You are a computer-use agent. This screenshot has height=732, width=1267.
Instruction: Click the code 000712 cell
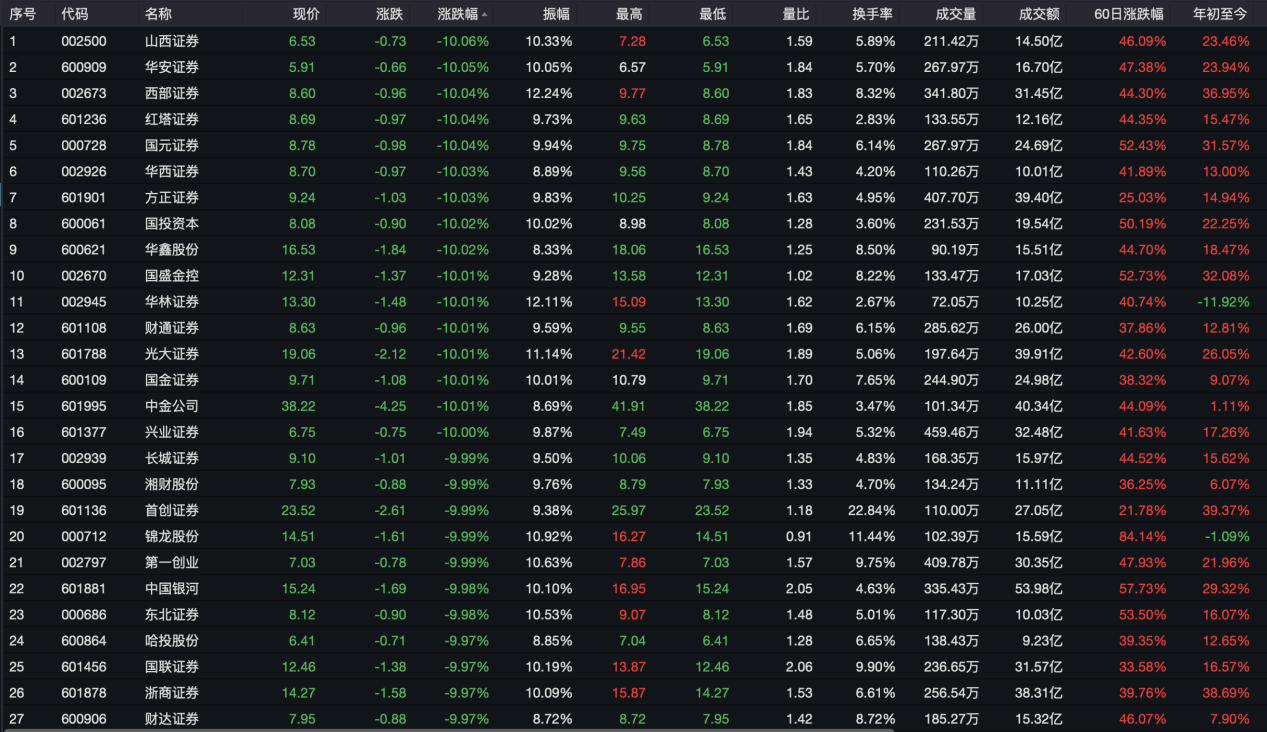point(84,535)
